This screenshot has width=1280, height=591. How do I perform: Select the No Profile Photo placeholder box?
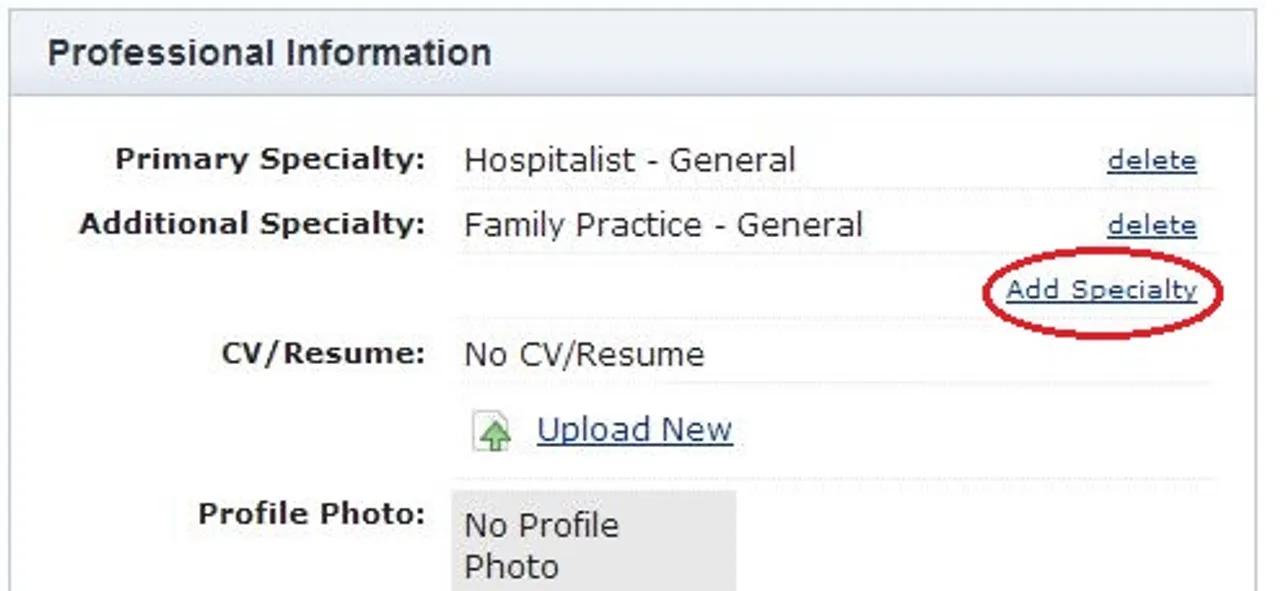[x=594, y=540]
